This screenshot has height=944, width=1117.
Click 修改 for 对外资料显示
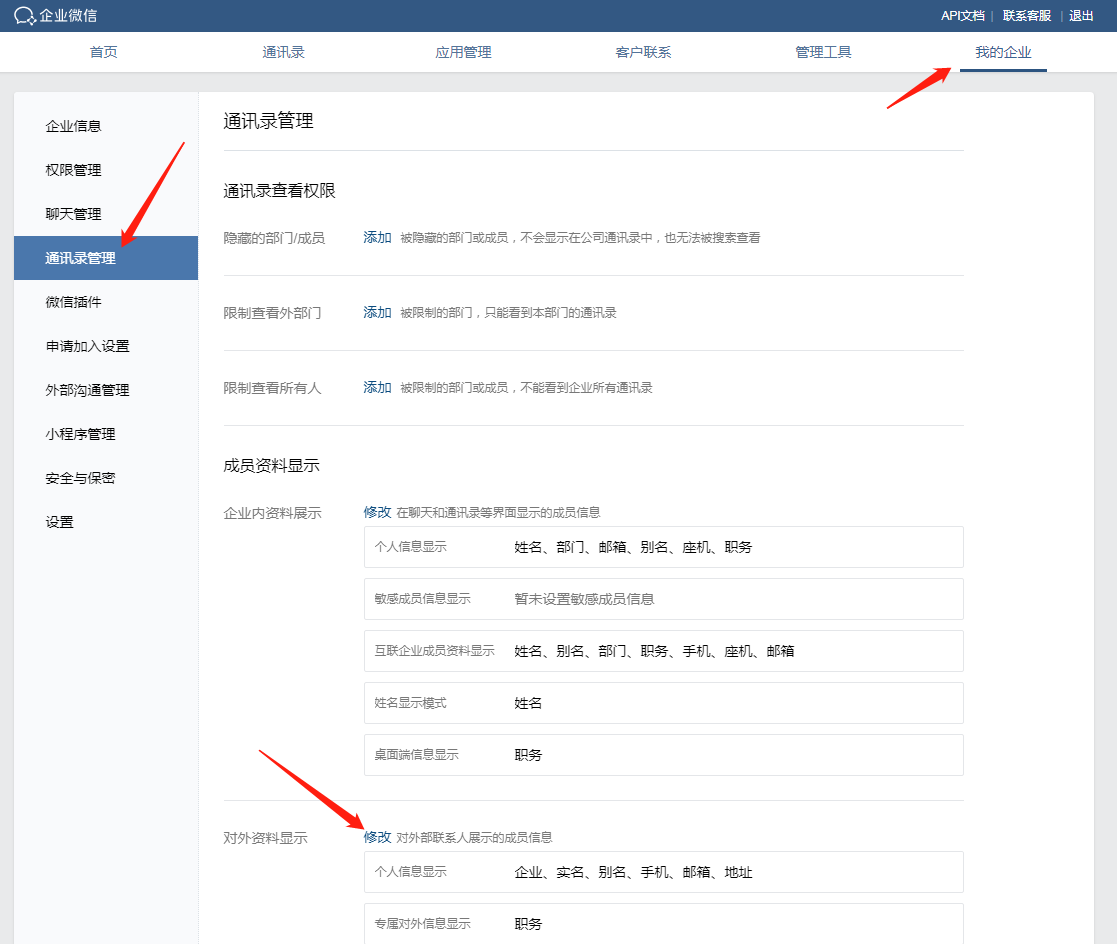[377, 837]
